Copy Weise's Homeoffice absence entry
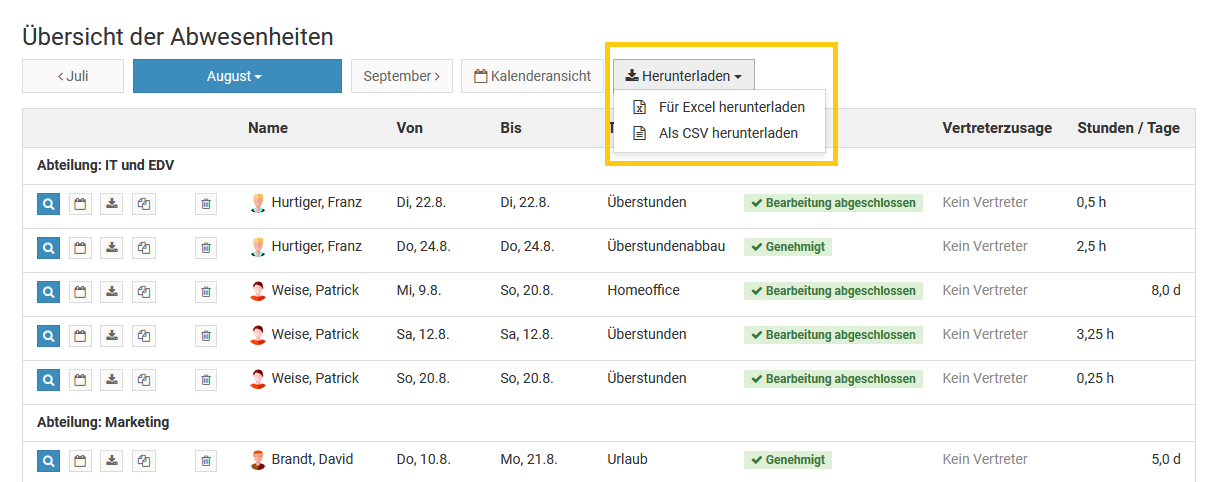The height and width of the screenshot is (482, 1217). pos(144,291)
